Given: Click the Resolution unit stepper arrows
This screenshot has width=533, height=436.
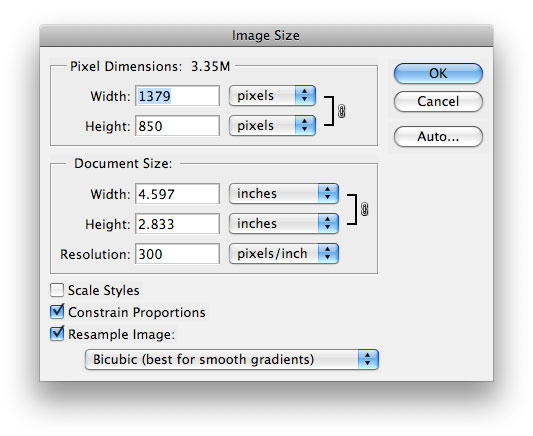Looking at the screenshot, I should tap(328, 253).
